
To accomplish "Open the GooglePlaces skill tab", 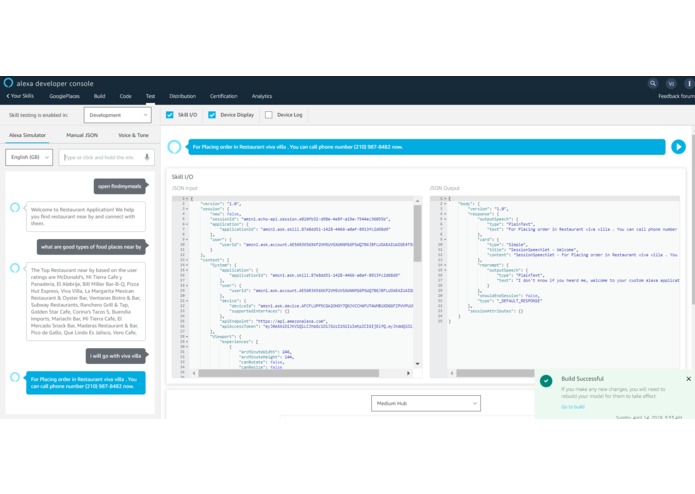I will pyautogui.click(x=64, y=96).
